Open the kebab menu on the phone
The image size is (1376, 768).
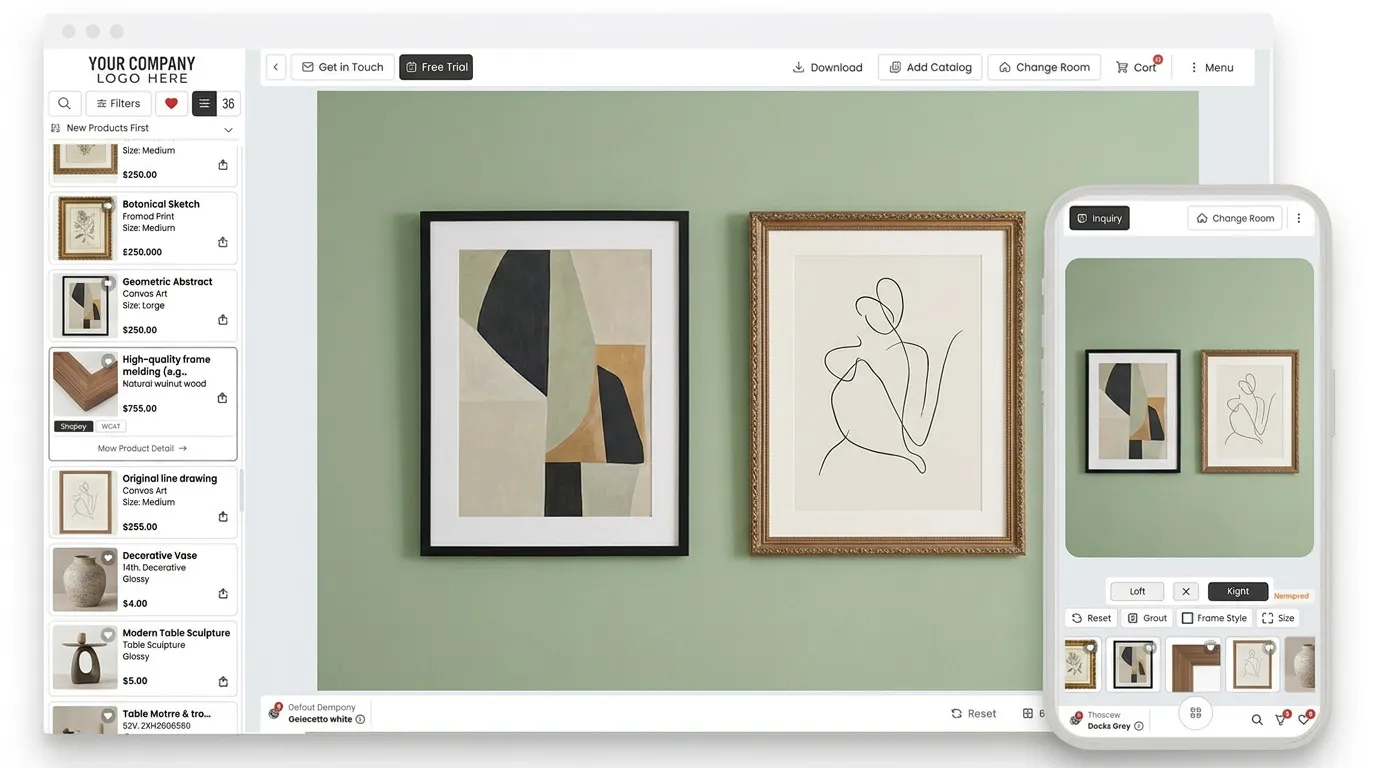point(1299,218)
